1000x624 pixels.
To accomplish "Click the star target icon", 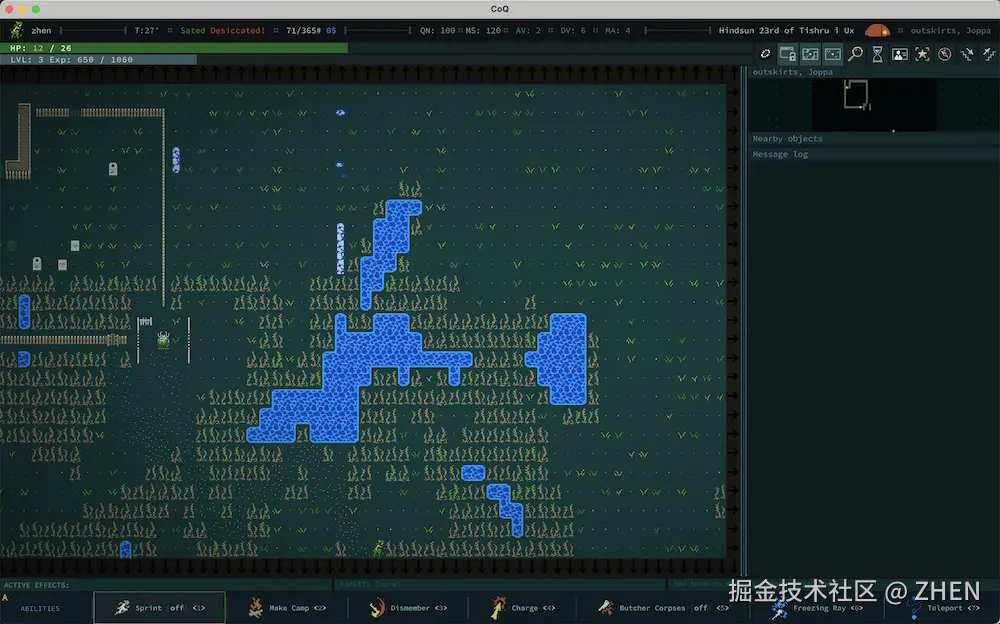I will [922, 54].
